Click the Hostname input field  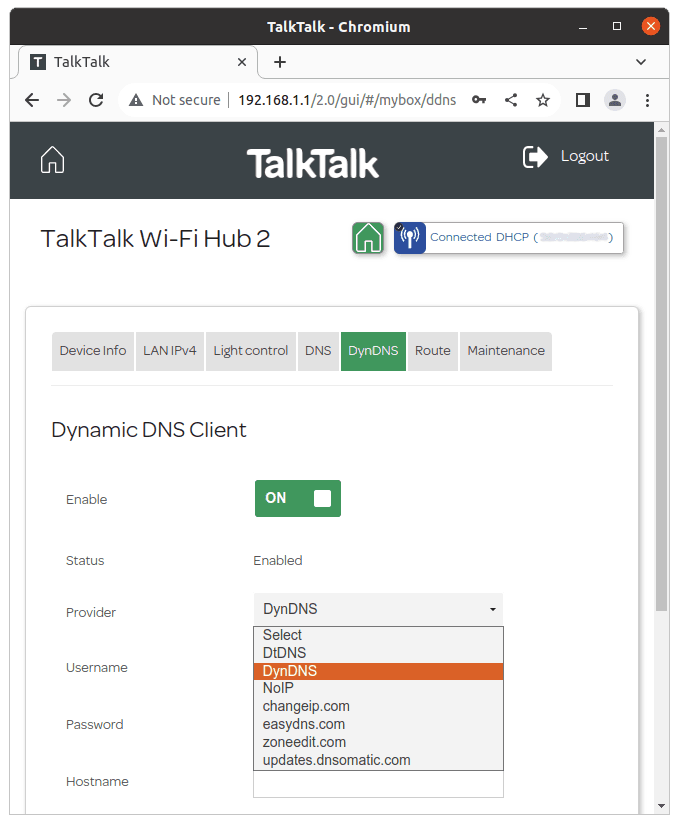click(378, 784)
